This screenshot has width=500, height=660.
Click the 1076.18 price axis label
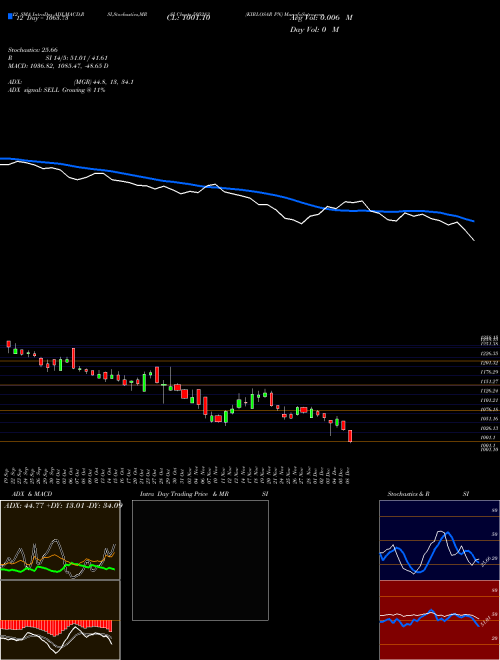tap(490, 409)
